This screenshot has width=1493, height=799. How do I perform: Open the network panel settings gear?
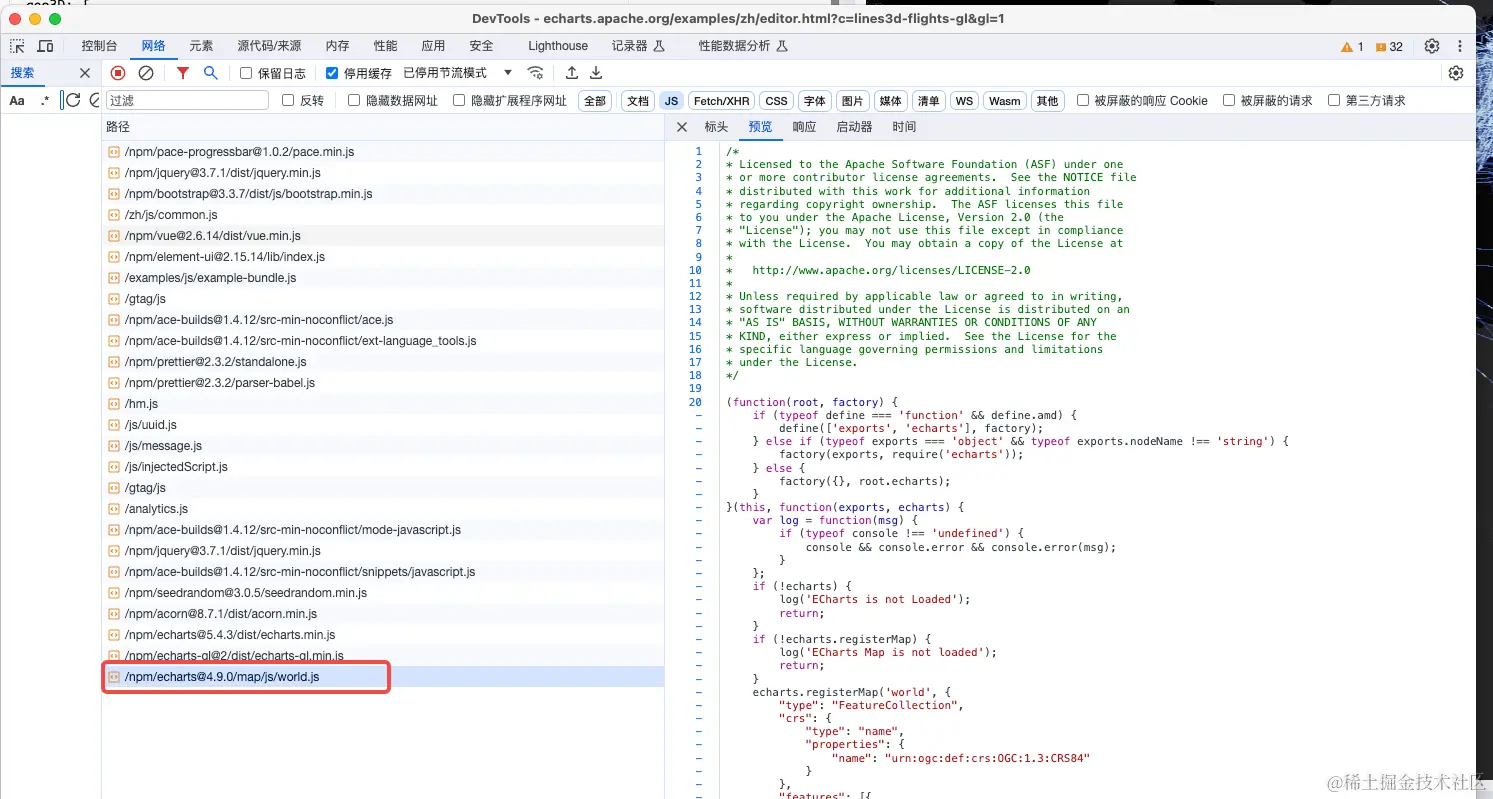click(1456, 73)
